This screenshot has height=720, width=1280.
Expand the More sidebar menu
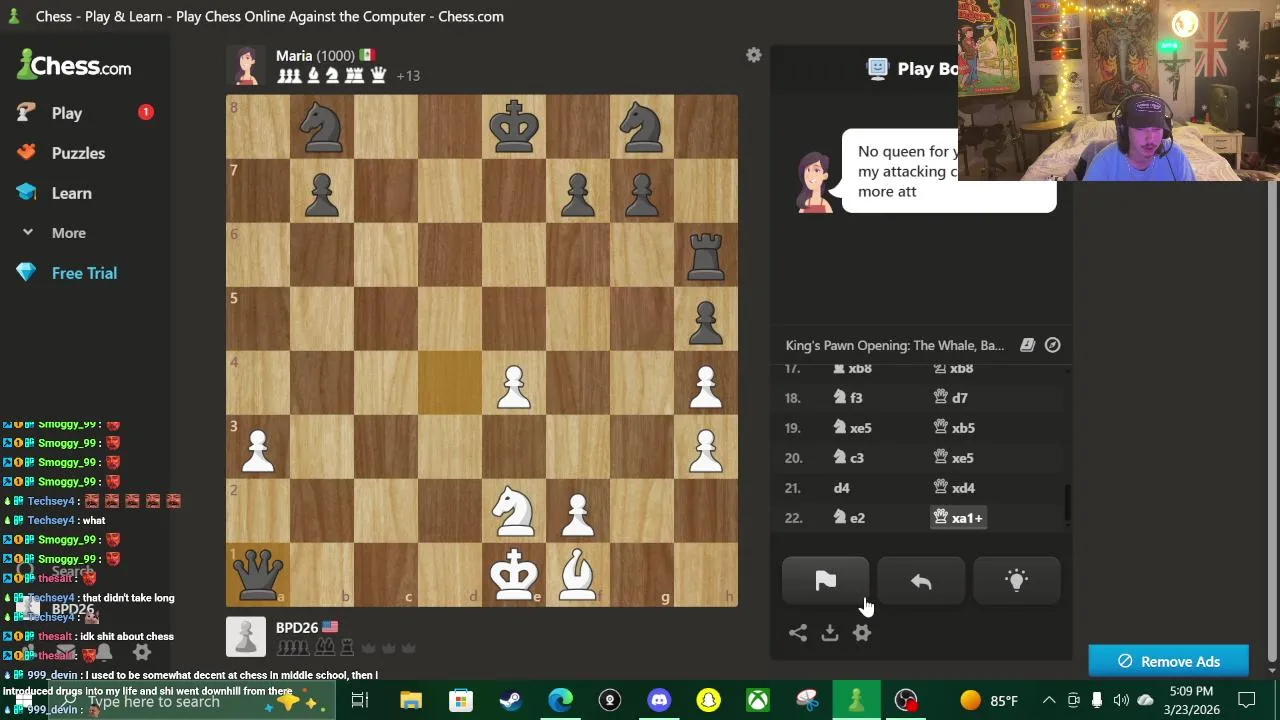point(69,233)
